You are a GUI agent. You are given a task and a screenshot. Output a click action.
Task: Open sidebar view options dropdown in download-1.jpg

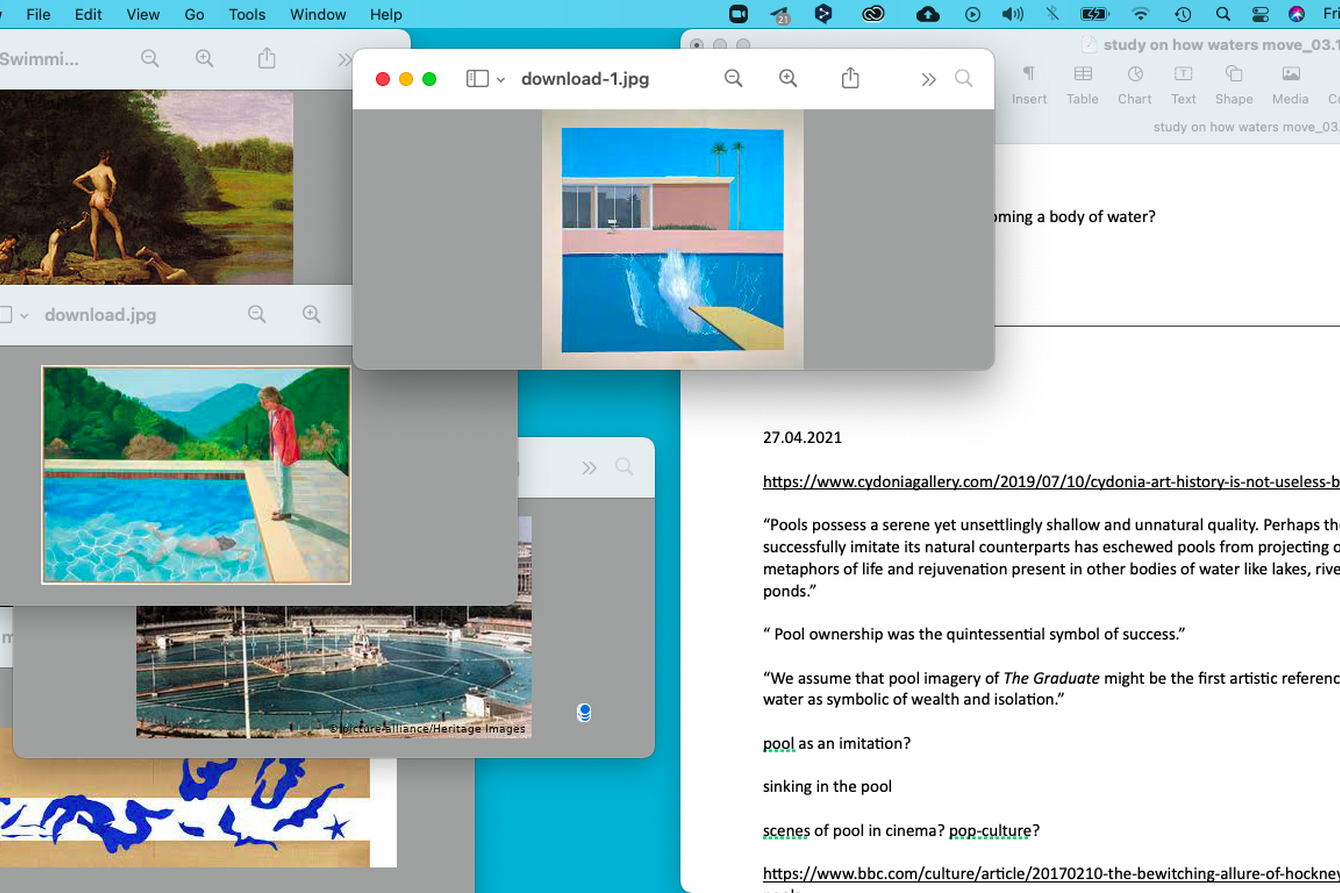coord(501,79)
